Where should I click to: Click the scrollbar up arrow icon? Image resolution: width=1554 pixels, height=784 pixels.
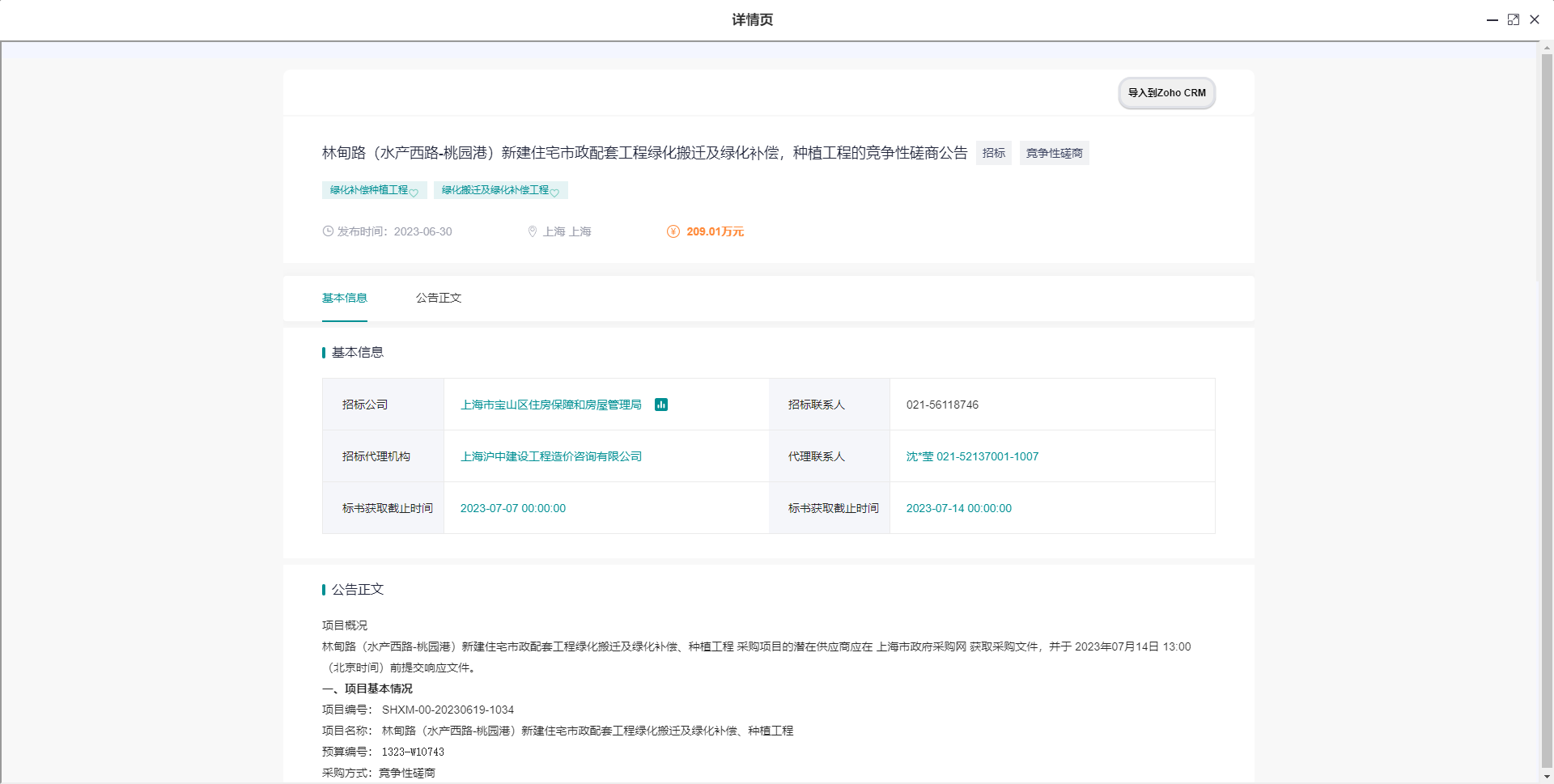1547,46
